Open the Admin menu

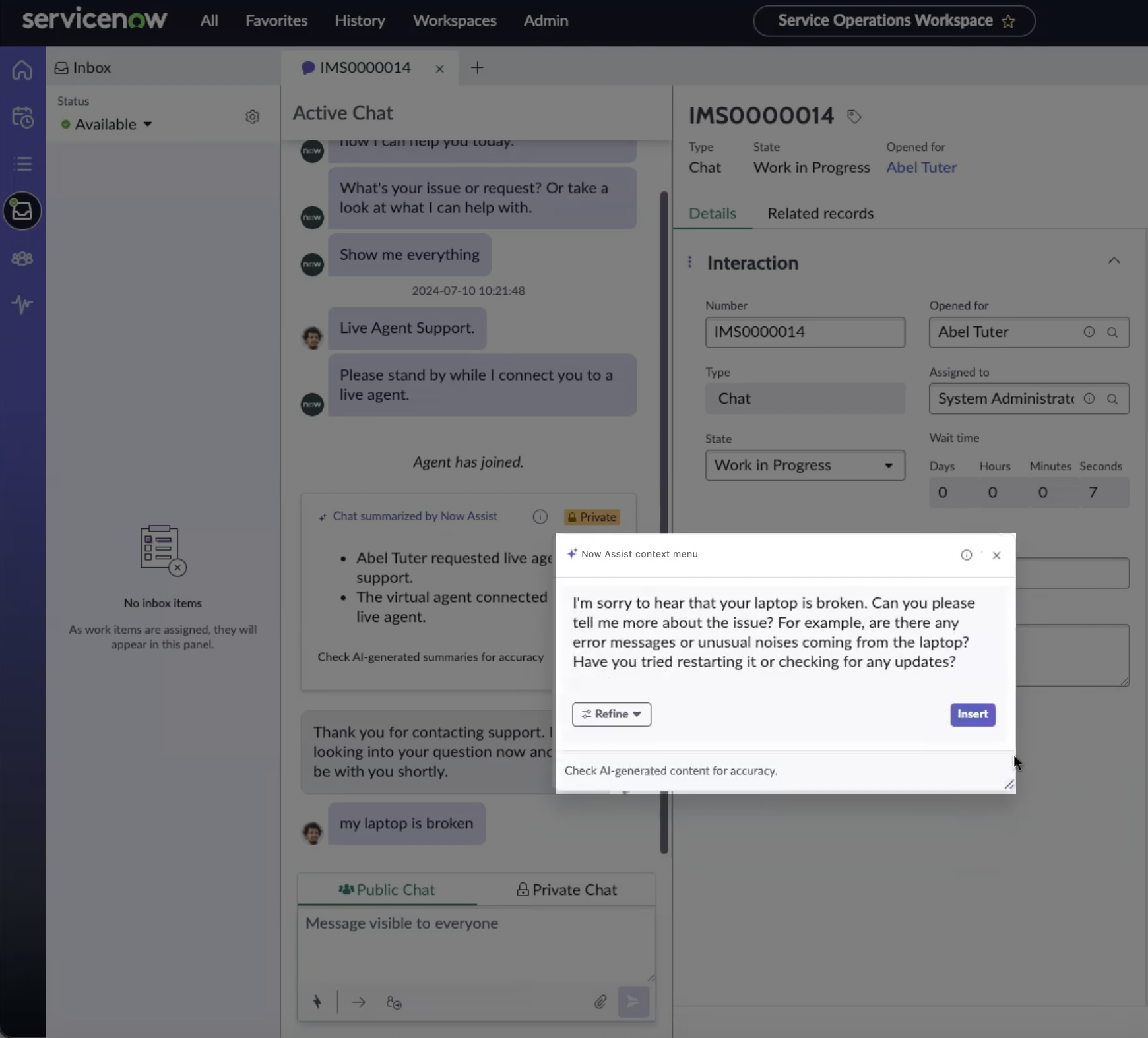coord(546,21)
